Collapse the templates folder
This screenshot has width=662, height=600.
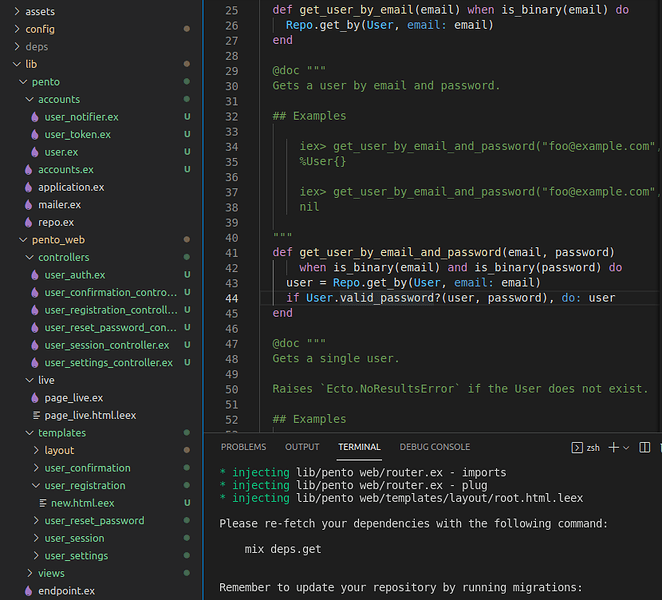[30, 433]
